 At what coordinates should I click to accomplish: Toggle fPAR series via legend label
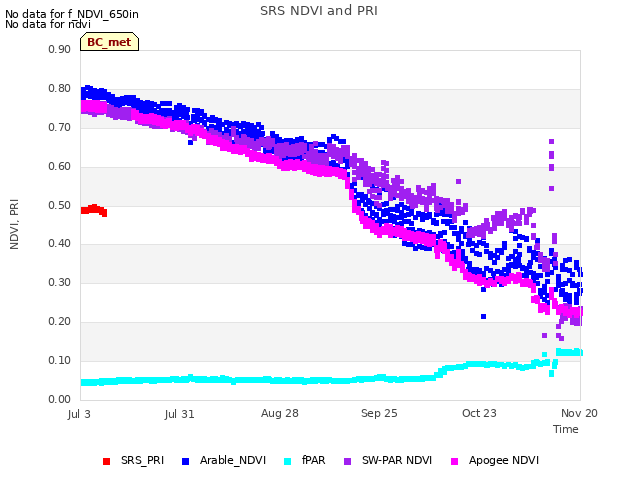tap(313, 460)
